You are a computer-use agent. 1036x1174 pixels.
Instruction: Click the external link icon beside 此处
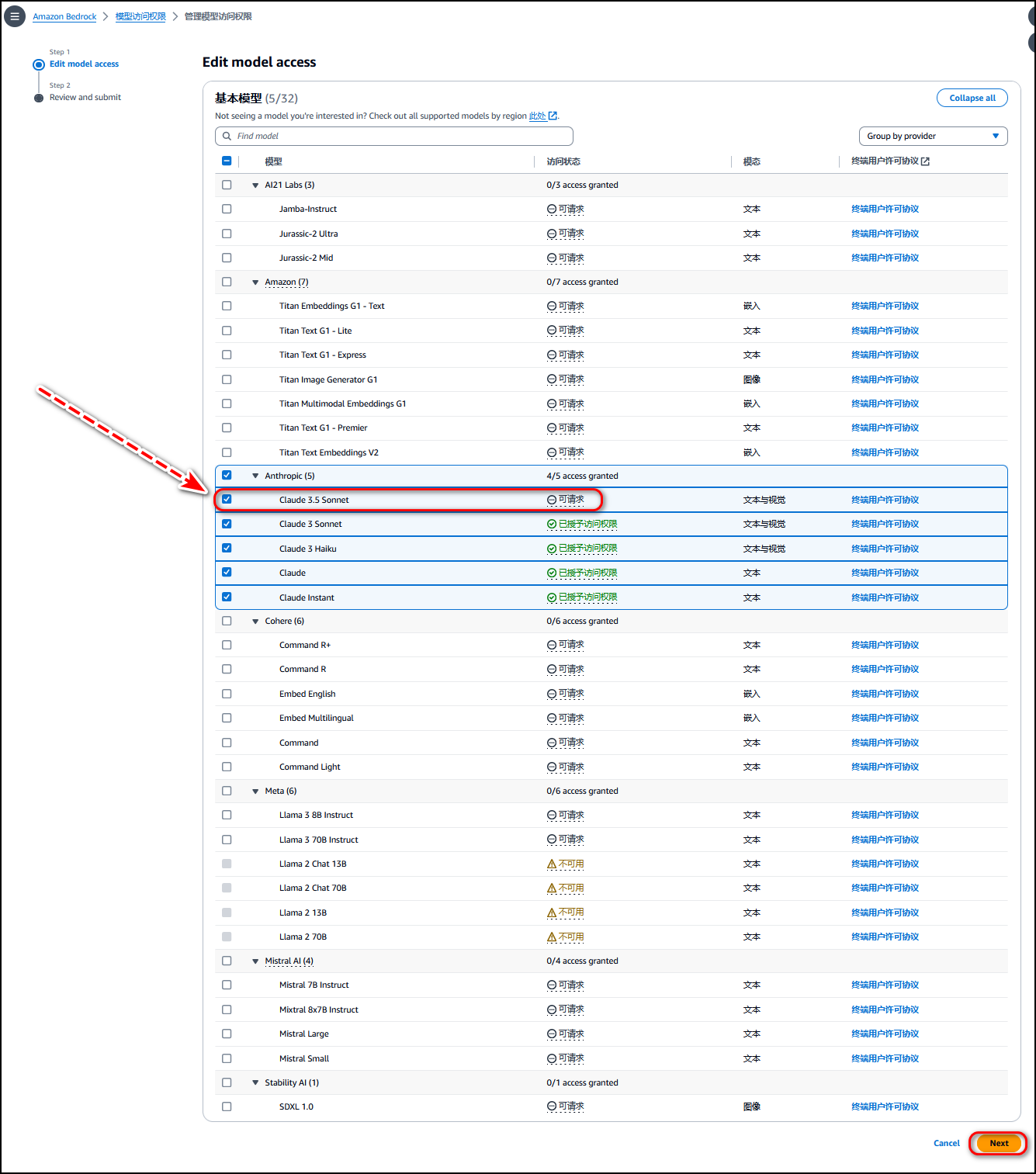click(553, 116)
